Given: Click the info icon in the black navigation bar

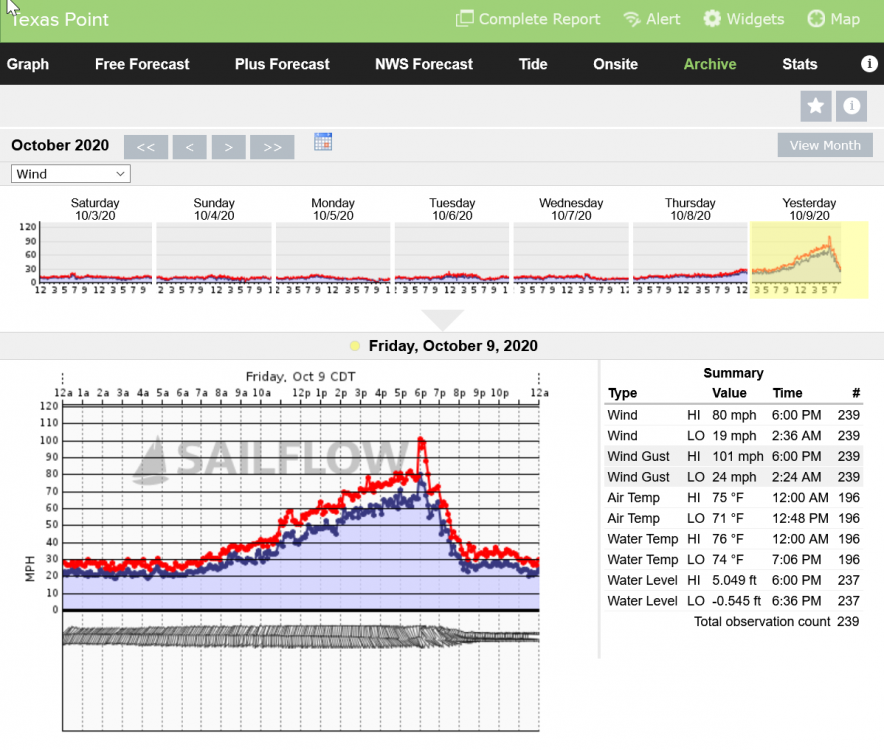Looking at the screenshot, I should pyautogui.click(x=869, y=64).
